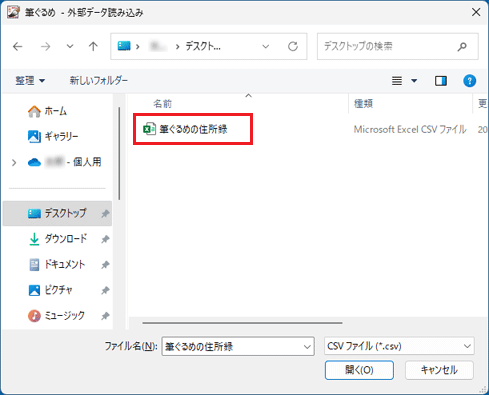Open recent locations chevron beside forward arrow
489x395 pixels.
click(x=70, y=46)
